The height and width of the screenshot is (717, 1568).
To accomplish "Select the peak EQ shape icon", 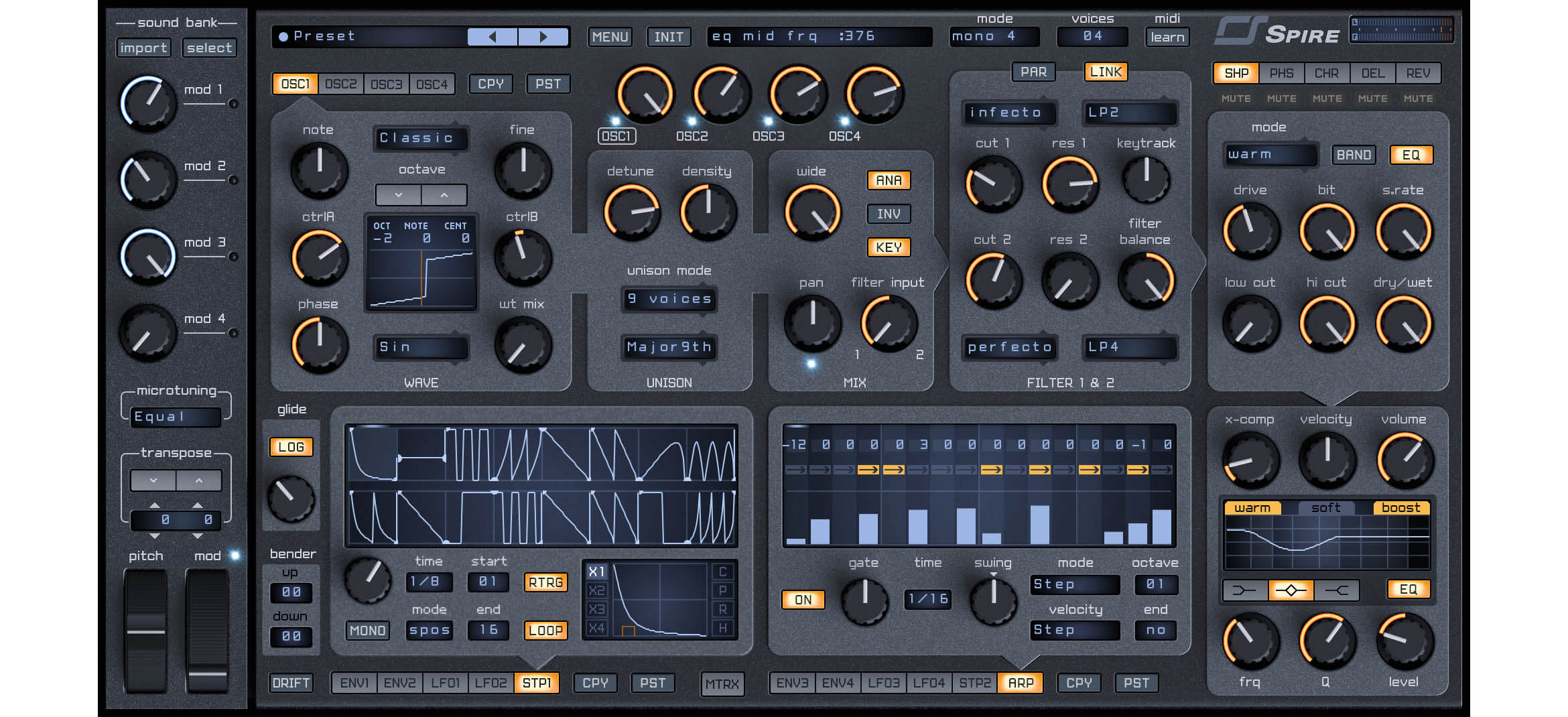I will pyautogui.click(x=1291, y=590).
